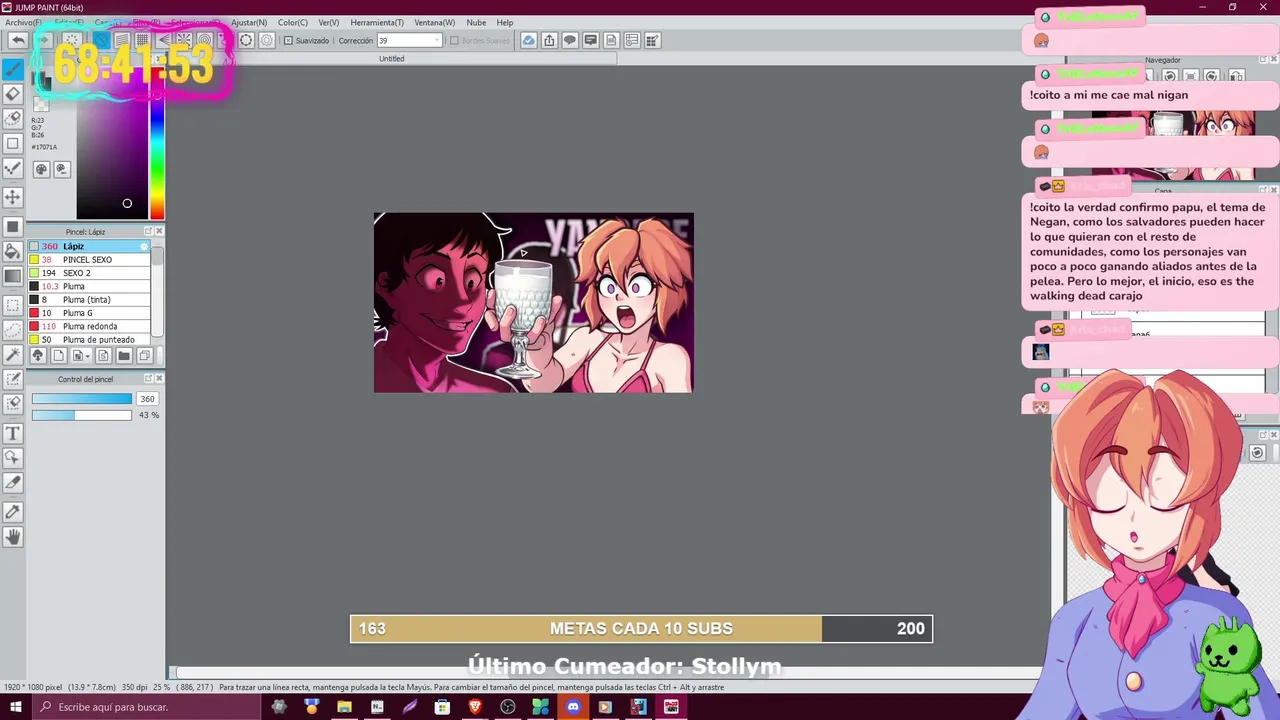Open the color palette icon below RGB values
The image size is (1280, 720).
pyautogui.click(x=41, y=169)
